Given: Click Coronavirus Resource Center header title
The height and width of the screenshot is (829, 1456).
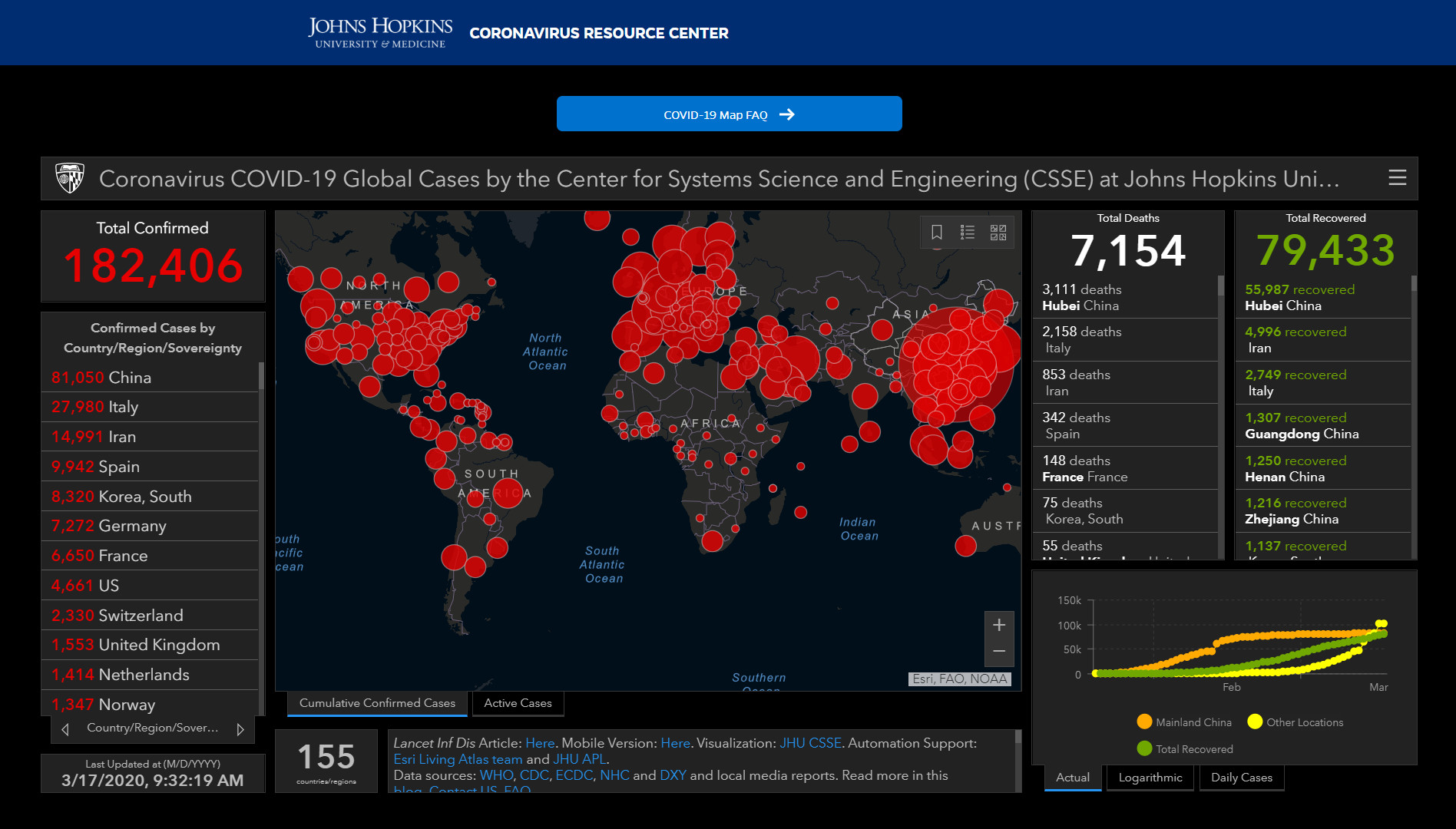Looking at the screenshot, I should tap(599, 33).
